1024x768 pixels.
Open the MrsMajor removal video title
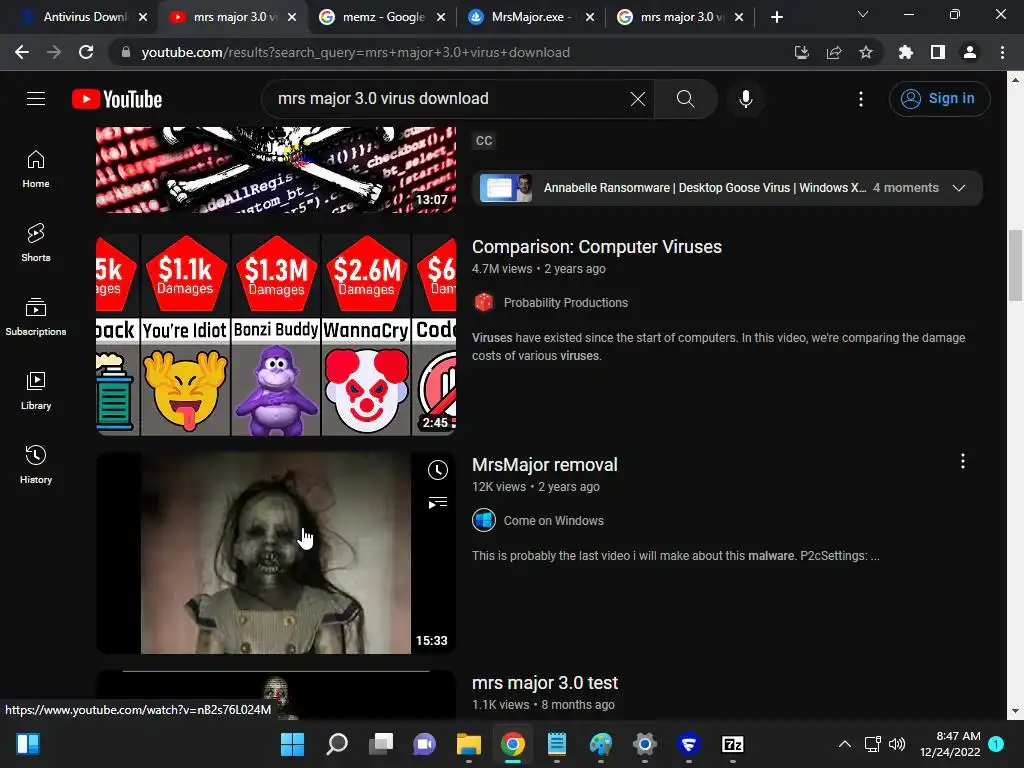[545, 465]
